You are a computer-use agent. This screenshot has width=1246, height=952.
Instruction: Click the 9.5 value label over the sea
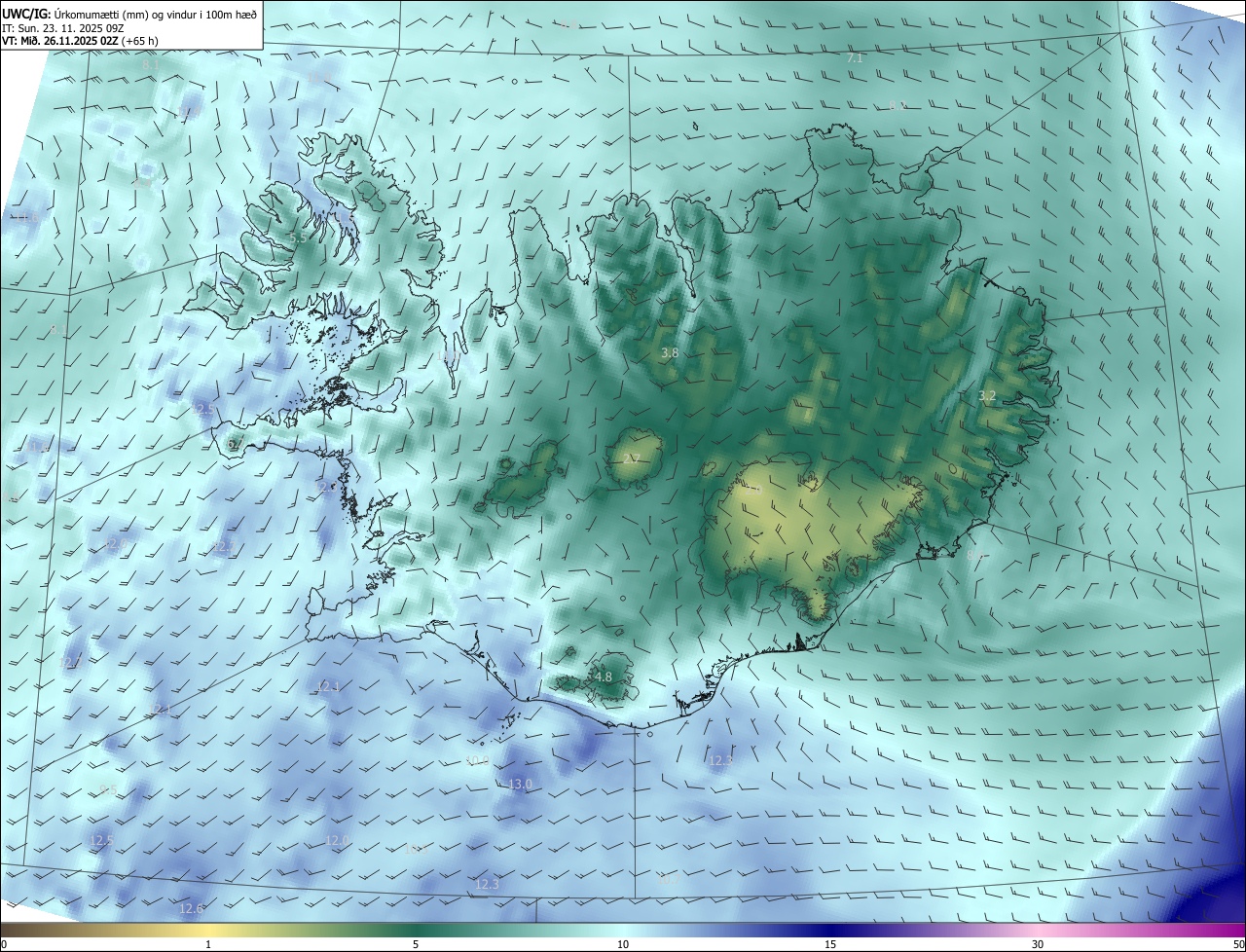click(108, 789)
